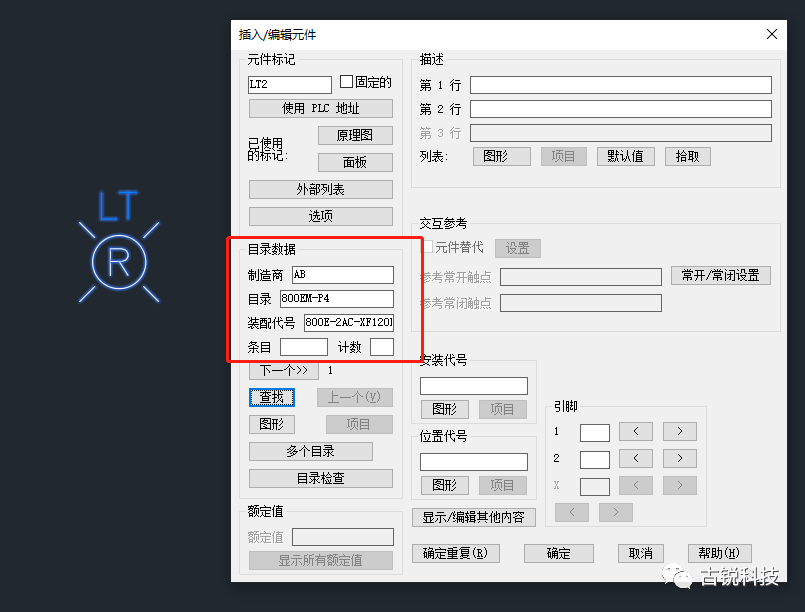Click the 图形 button under 安装代号
The height and width of the screenshot is (612, 805).
tap(445, 409)
